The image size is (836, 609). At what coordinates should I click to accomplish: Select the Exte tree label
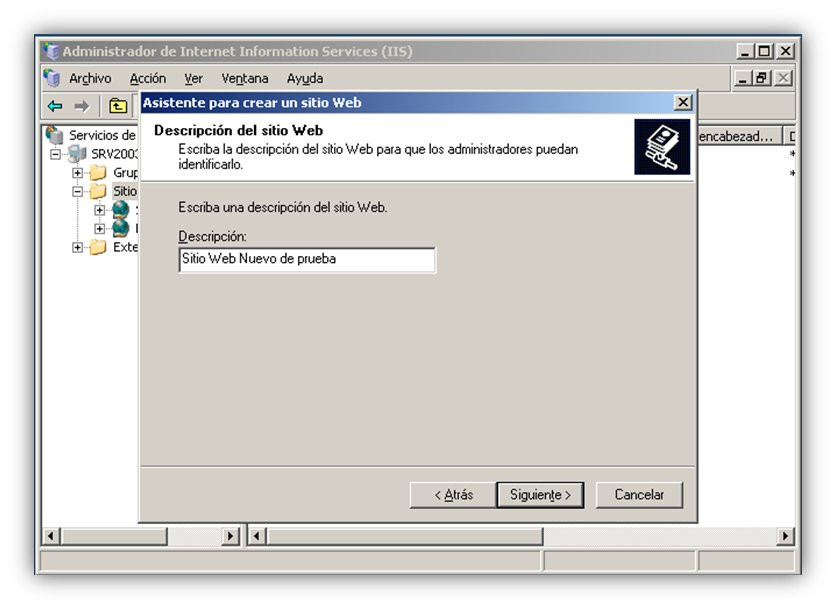pyautogui.click(x=125, y=247)
